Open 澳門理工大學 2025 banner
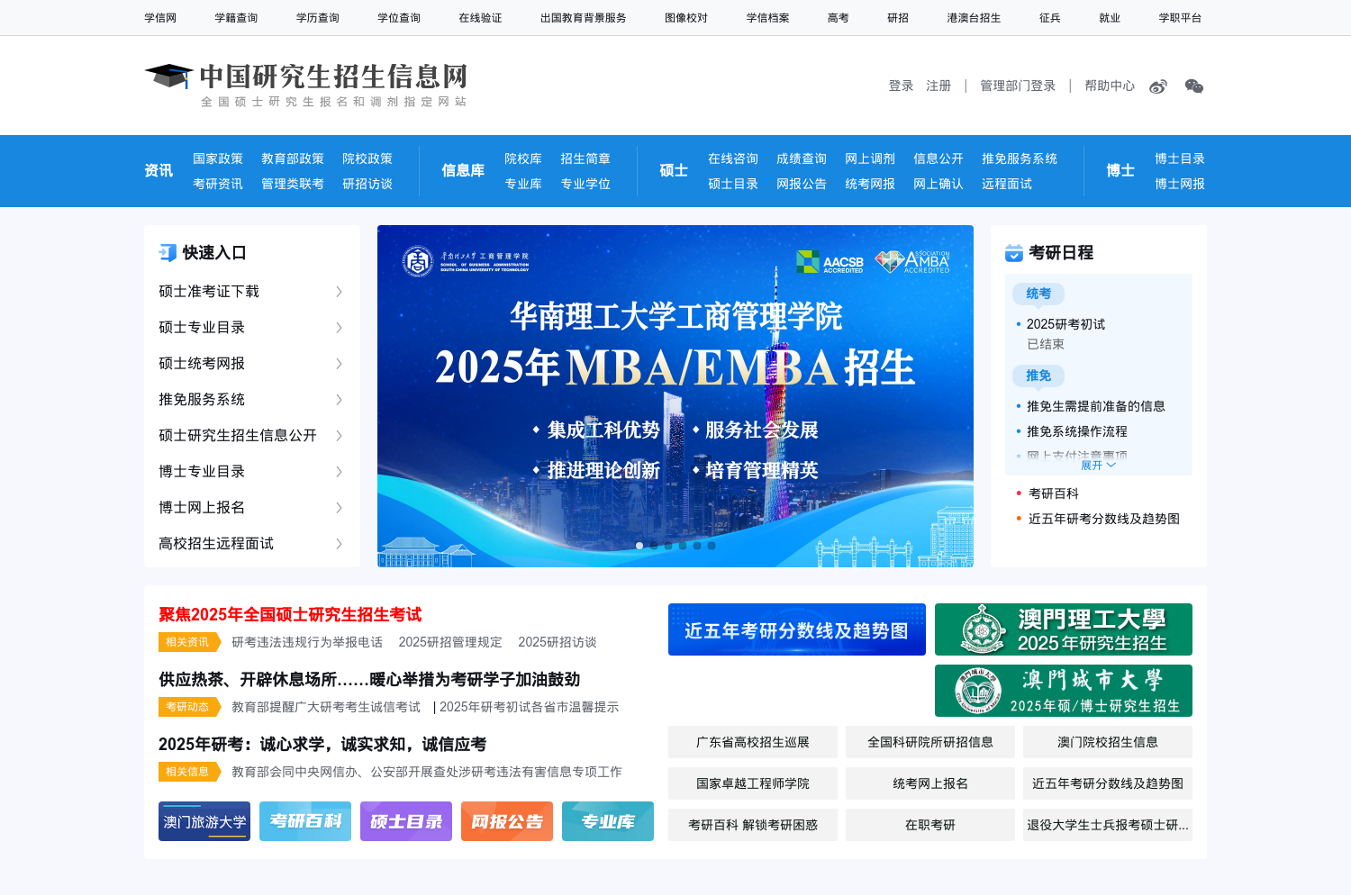Screen dimensions: 1351x896 click(x=1064, y=629)
